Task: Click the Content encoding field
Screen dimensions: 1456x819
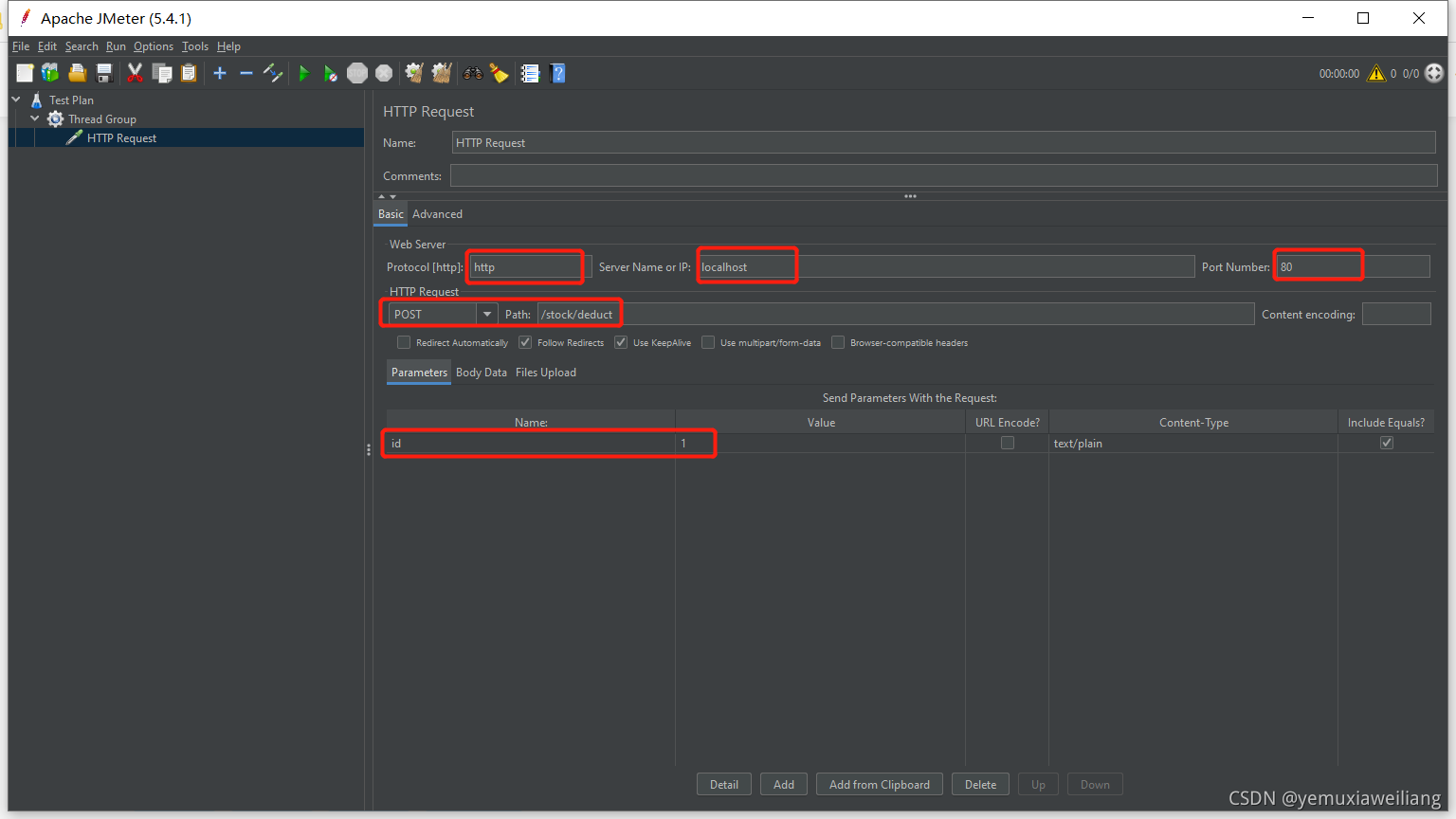Action: pos(1396,314)
